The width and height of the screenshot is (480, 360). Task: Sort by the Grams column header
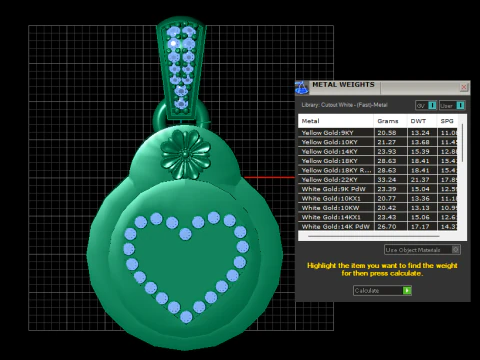pyautogui.click(x=390, y=121)
